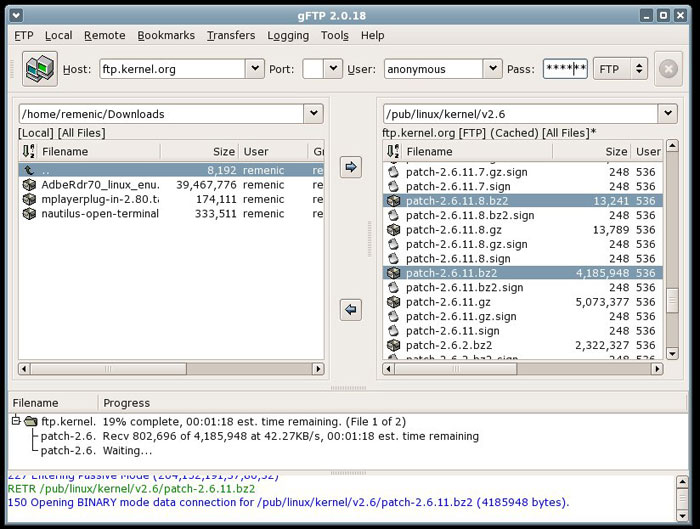
Task: Click in the Host field ftp.kernel.org
Action: click(x=172, y=69)
